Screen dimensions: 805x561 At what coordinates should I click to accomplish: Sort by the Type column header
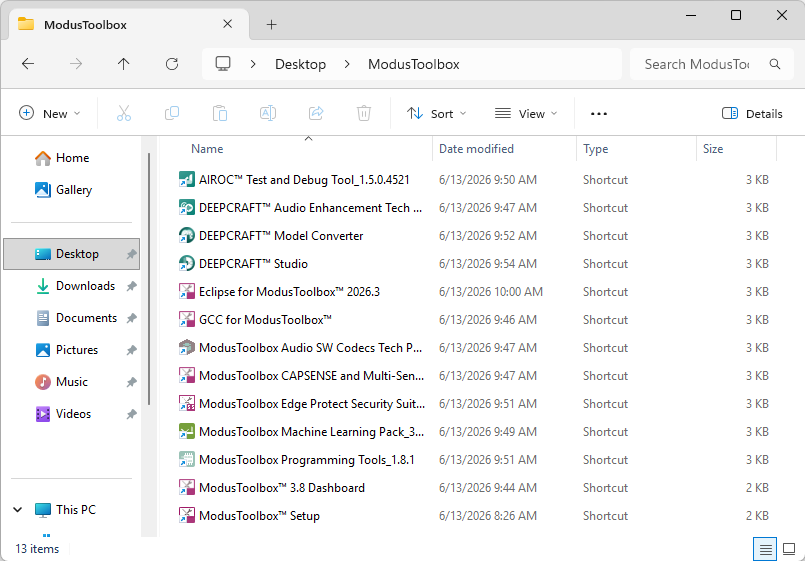[596, 149]
